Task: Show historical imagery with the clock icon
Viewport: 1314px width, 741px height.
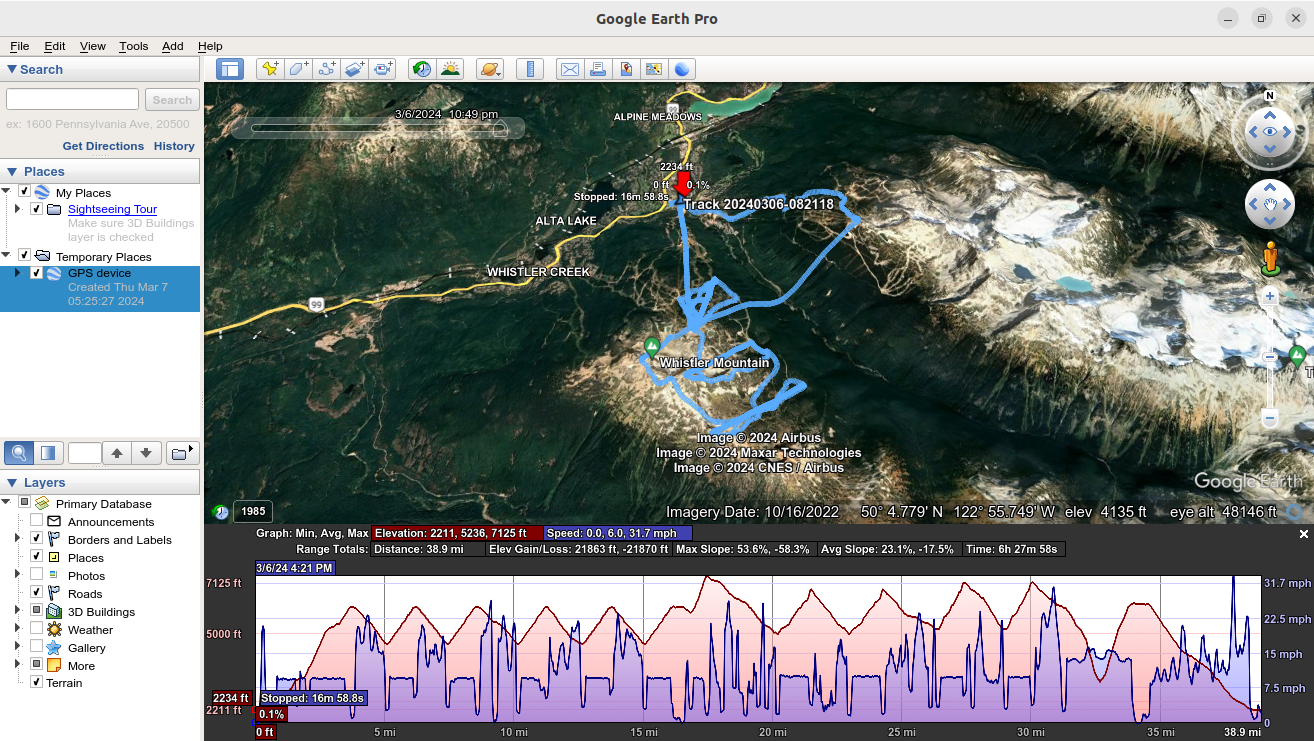Action: point(422,69)
